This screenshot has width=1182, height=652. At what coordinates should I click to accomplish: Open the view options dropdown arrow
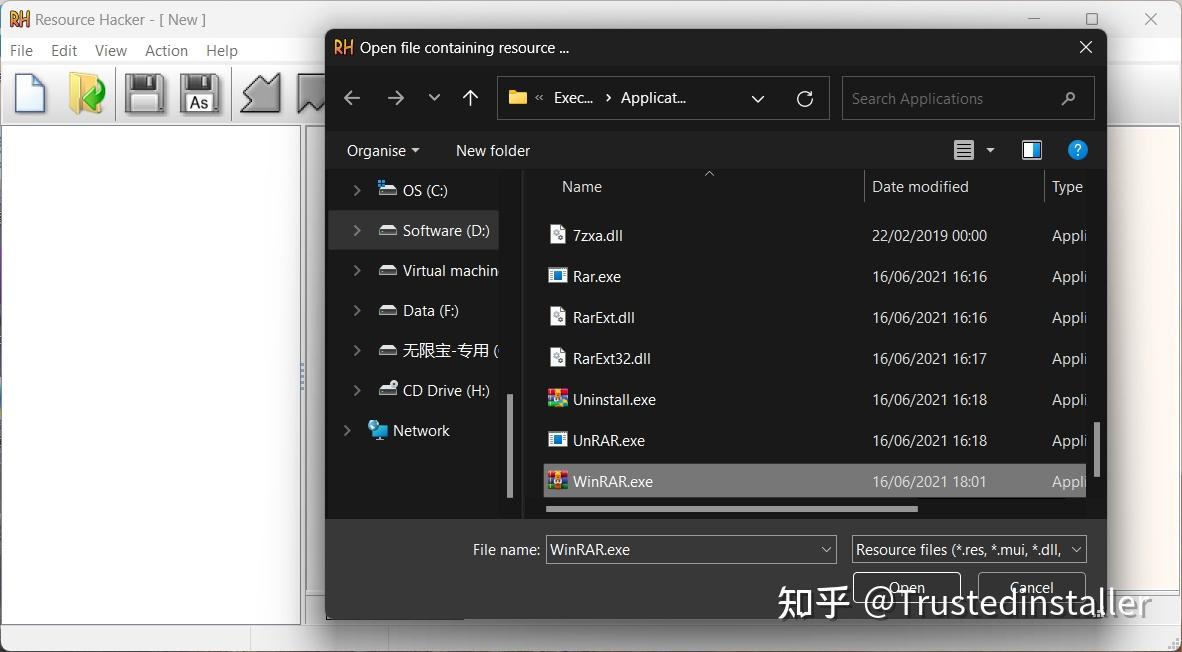point(991,150)
